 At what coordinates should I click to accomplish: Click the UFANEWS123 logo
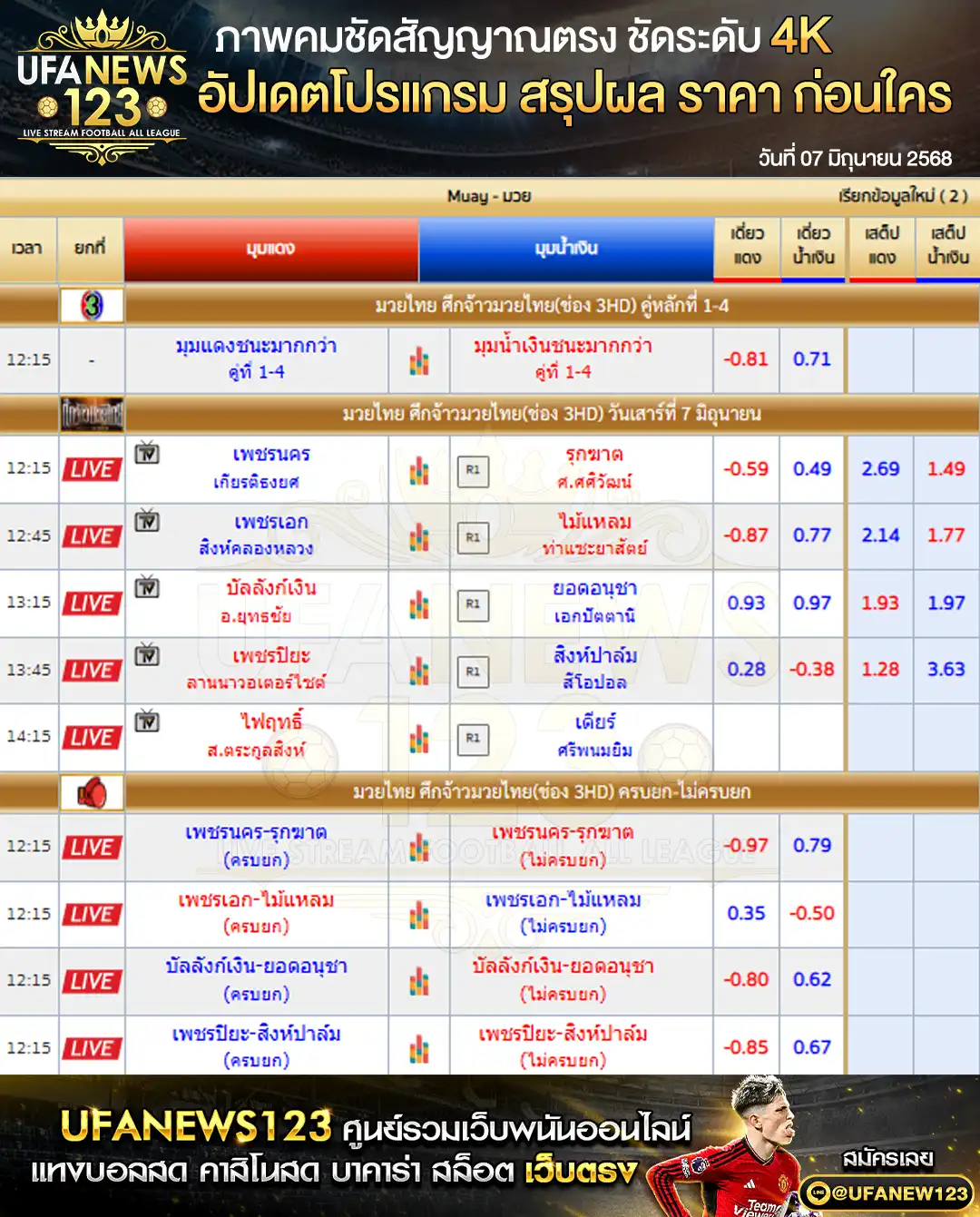[x=102, y=88]
